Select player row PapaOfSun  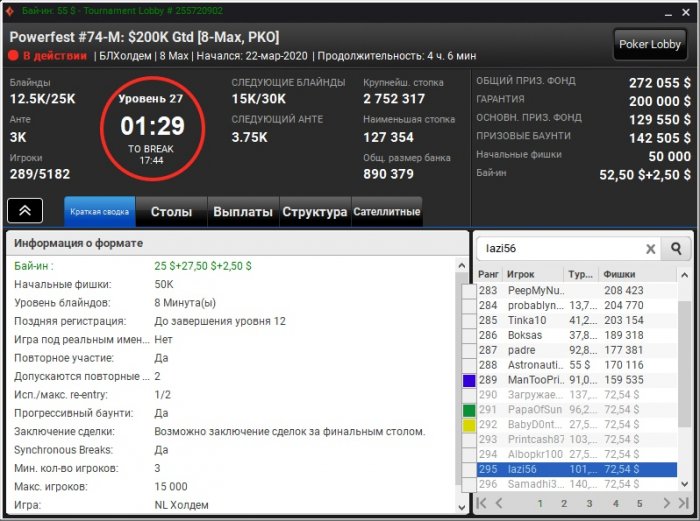click(577, 409)
